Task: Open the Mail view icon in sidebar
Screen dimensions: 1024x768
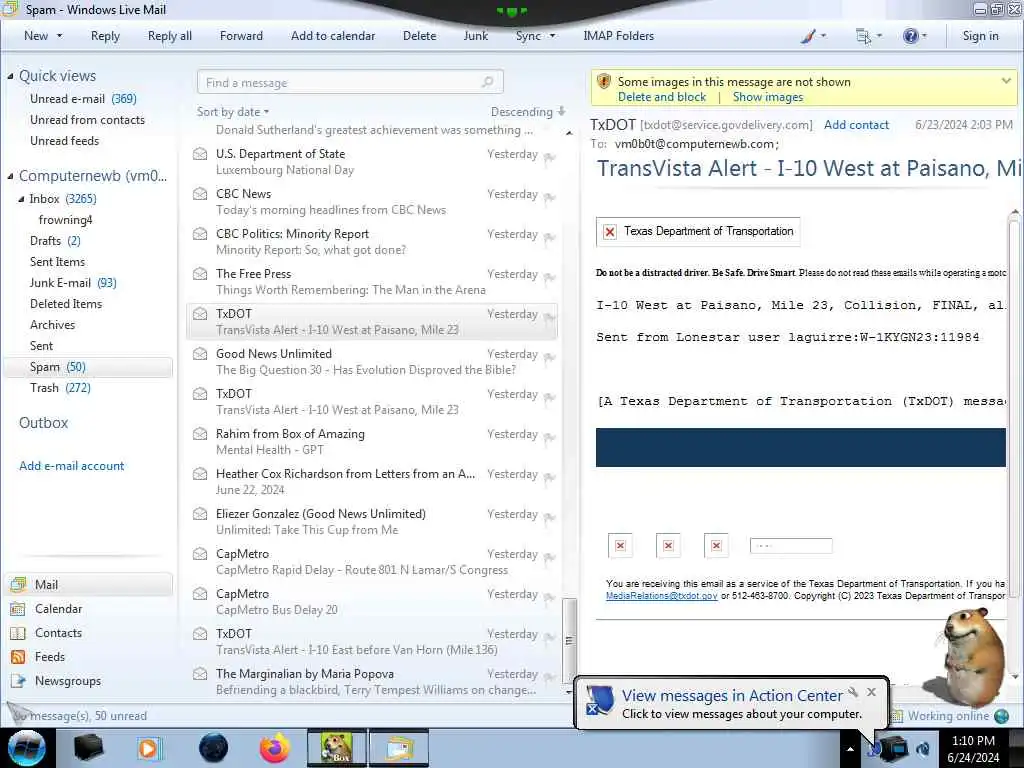Action: pyautogui.click(x=19, y=584)
